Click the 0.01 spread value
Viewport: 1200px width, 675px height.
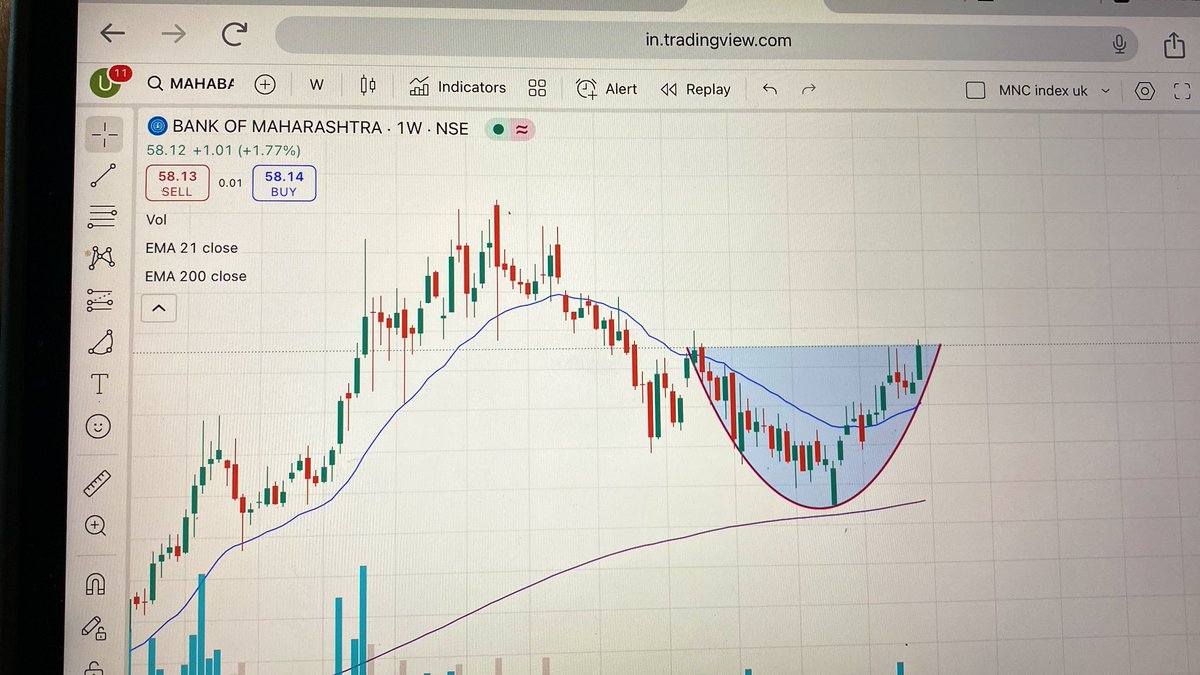click(230, 183)
